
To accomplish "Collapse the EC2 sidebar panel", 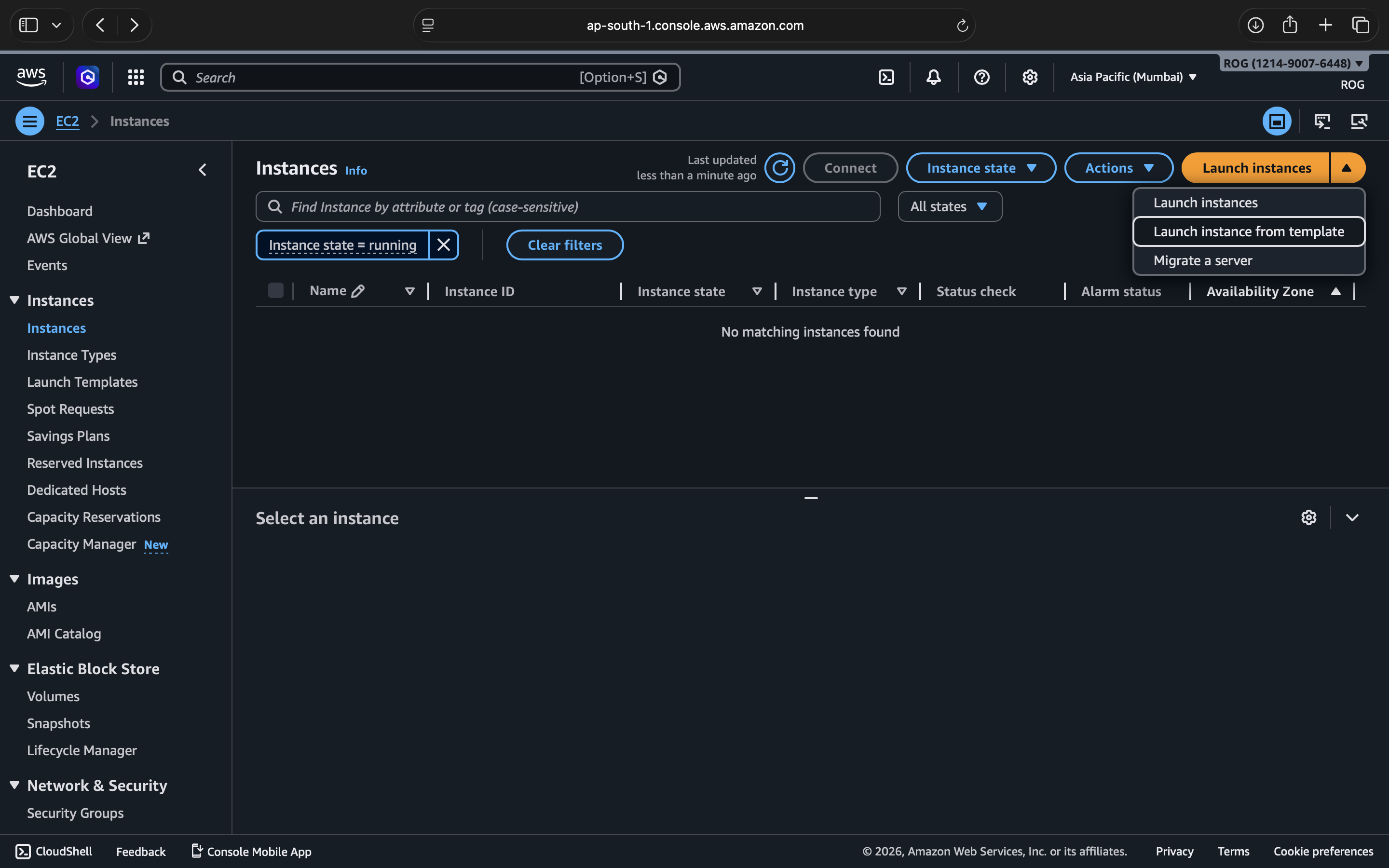I will click(x=202, y=170).
